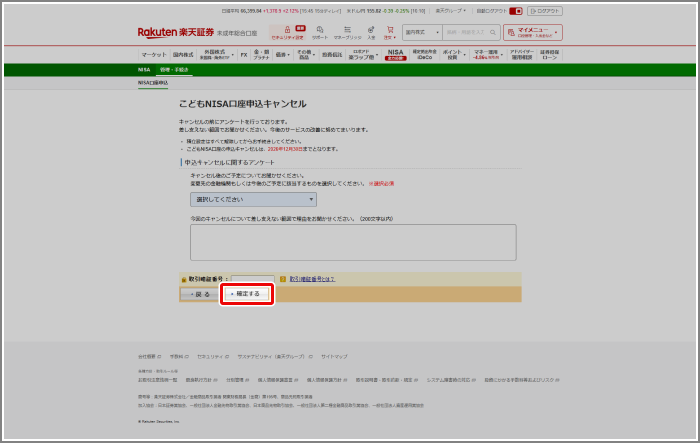Screen dimensions: 700x443
Task: Open the best execution policy footer link
Action: pyautogui.click(x=201, y=380)
